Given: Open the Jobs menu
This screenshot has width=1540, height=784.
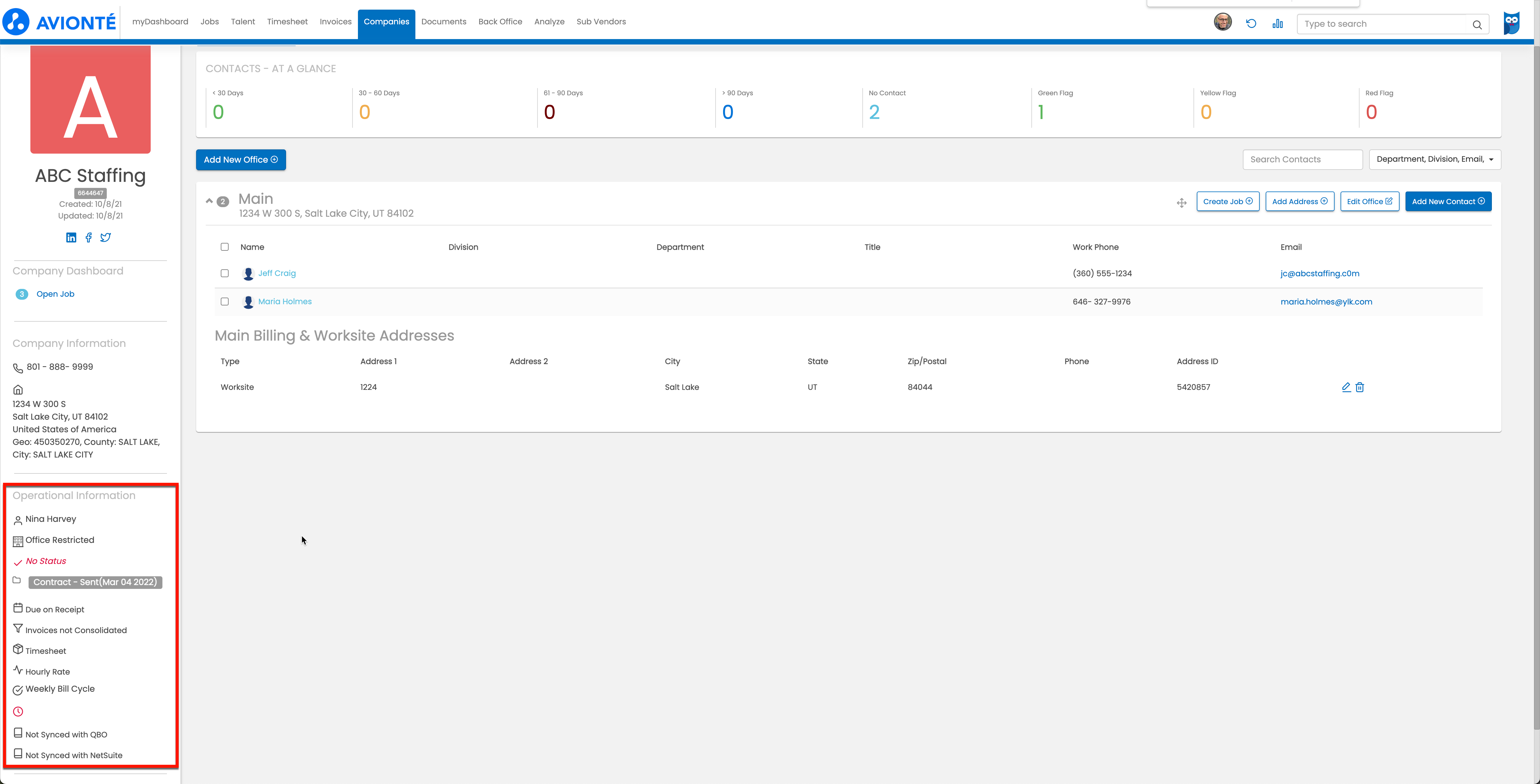Looking at the screenshot, I should [x=209, y=22].
